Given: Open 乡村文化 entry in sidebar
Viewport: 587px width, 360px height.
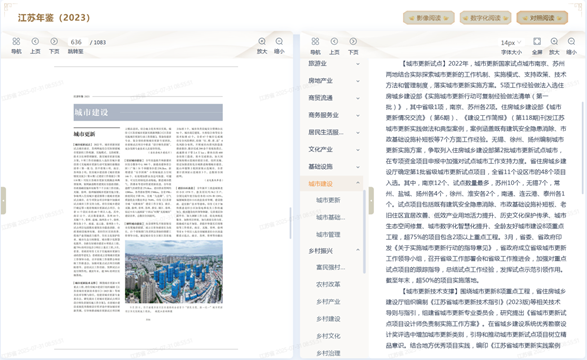Looking at the screenshot, I should (x=328, y=336).
